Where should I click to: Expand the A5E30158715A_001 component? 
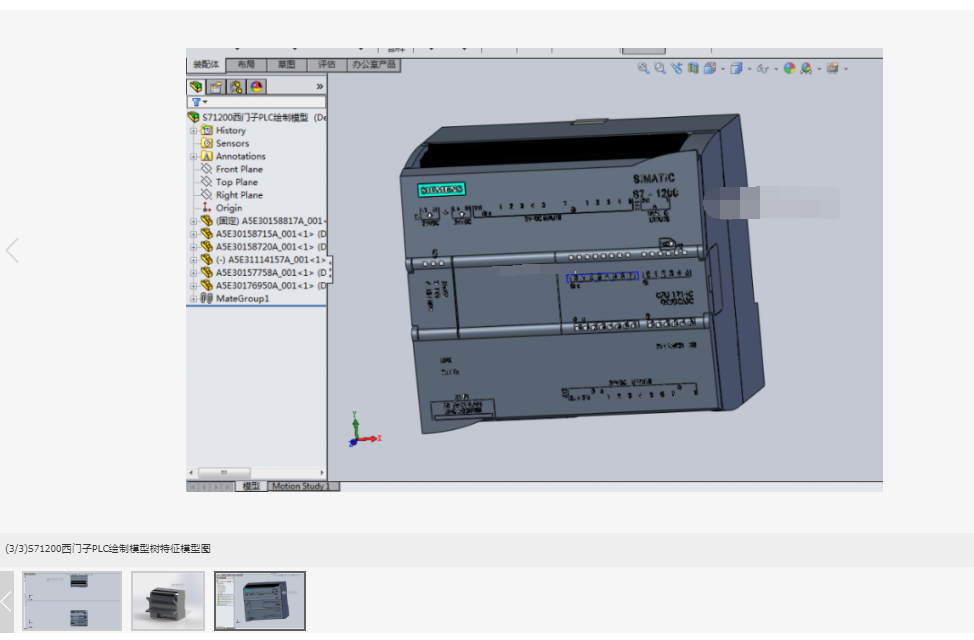tap(193, 234)
